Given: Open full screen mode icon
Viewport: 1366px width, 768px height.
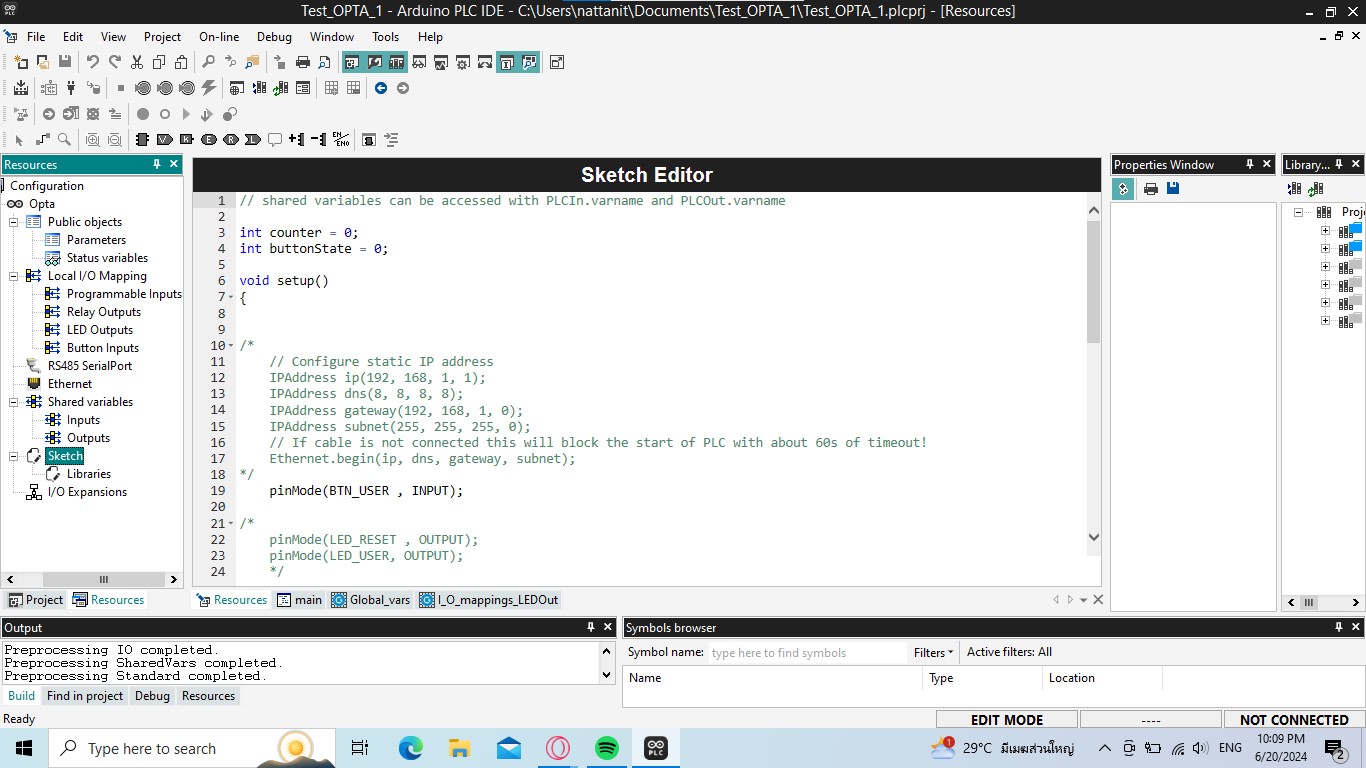Looking at the screenshot, I should point(557,62).
